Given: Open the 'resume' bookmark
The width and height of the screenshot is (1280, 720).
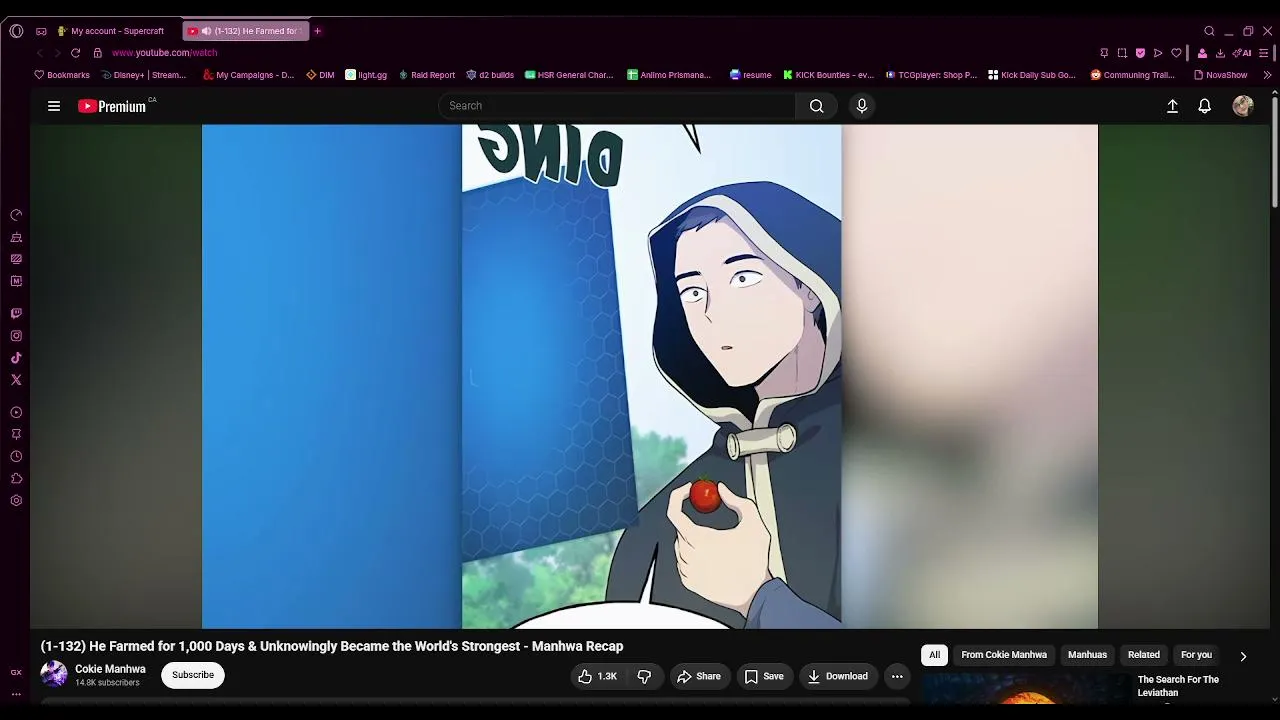Looking at the screenshot, I should click(x=751, y=75).
